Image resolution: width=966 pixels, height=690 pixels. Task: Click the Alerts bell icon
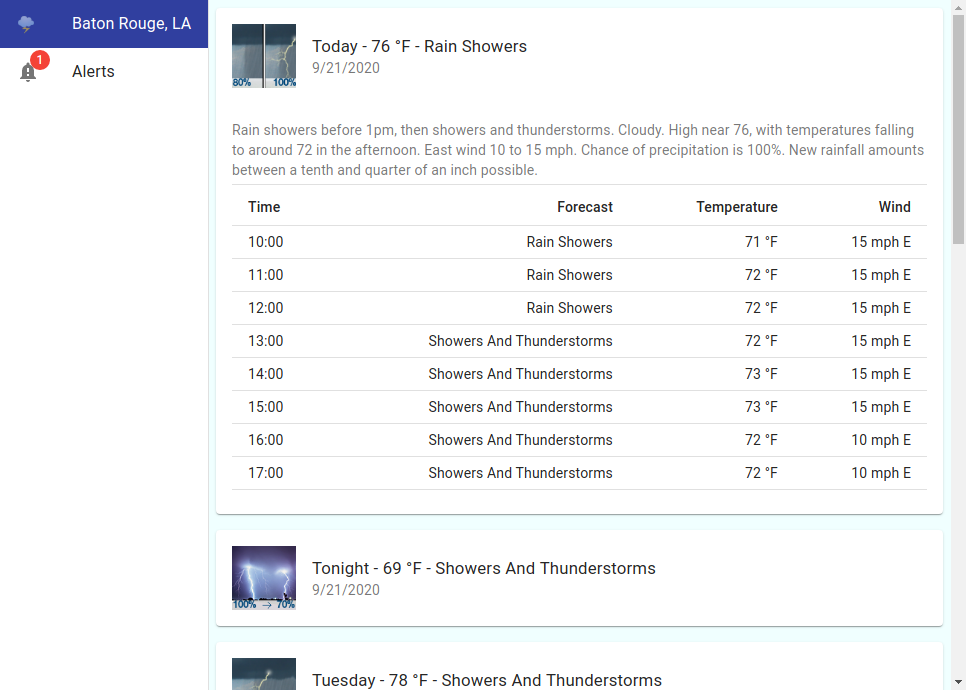click(x=28, y=73)
